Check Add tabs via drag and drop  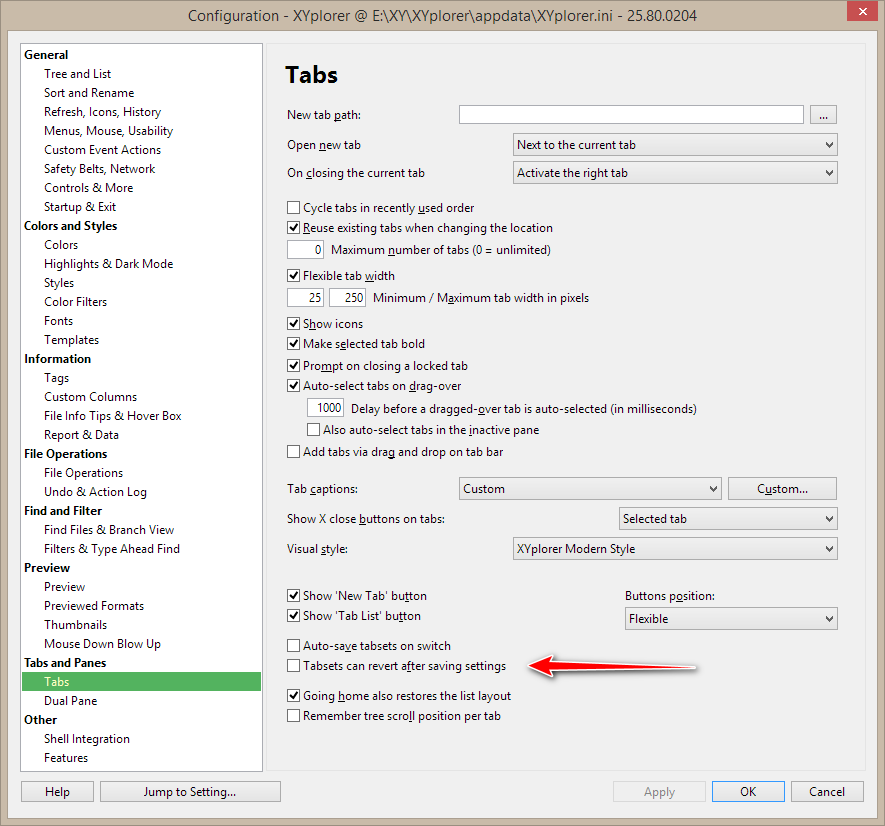click(x=294, y=452)
